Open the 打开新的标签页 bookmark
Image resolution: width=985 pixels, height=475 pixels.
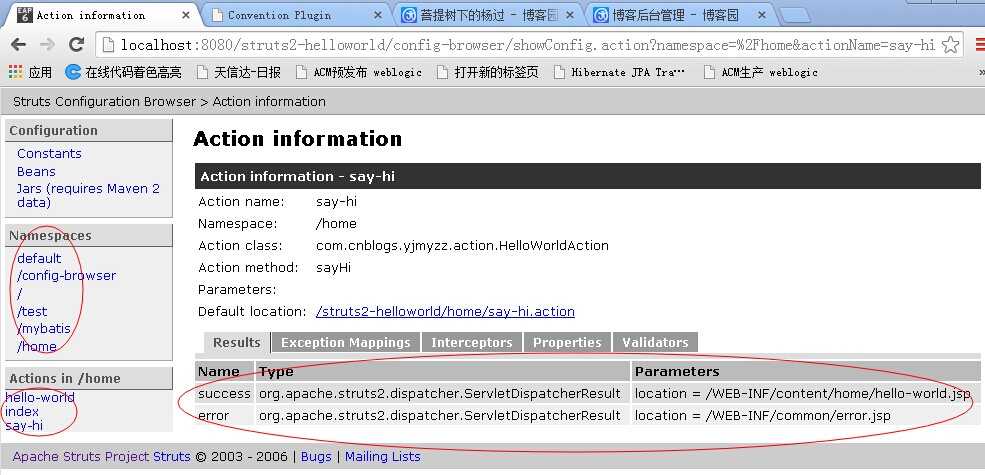[487, 72]
